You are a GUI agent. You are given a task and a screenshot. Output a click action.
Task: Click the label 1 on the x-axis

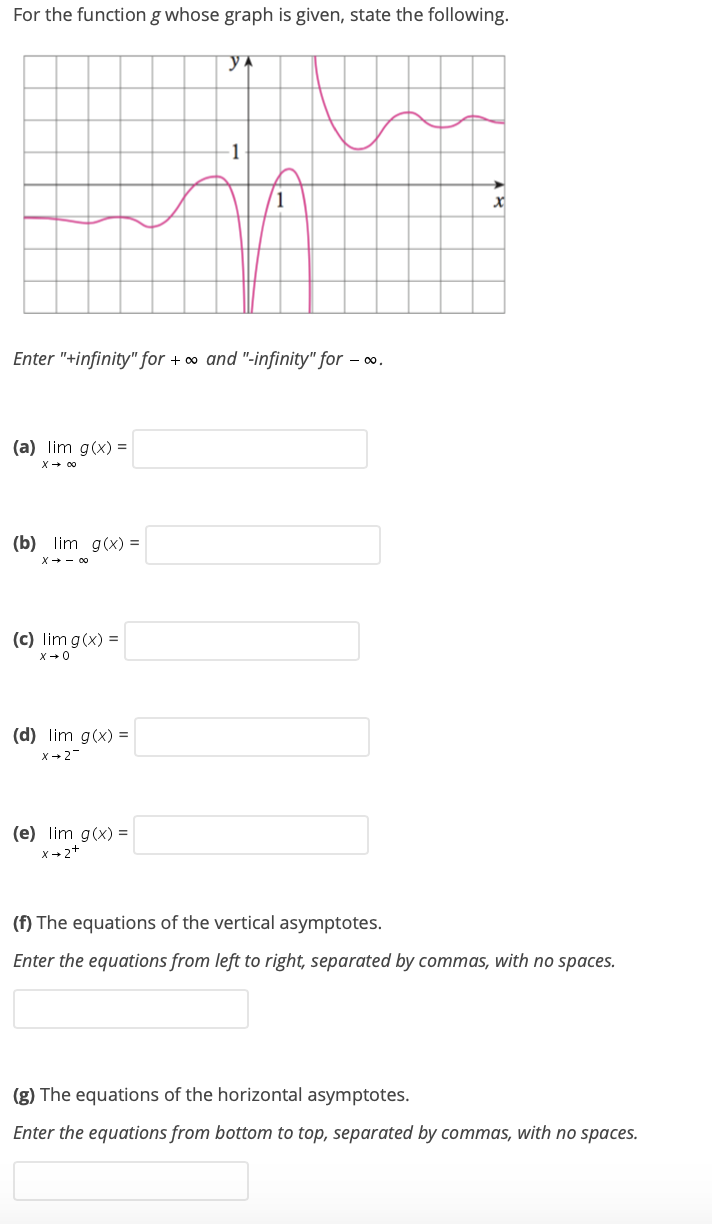point(281,199)
